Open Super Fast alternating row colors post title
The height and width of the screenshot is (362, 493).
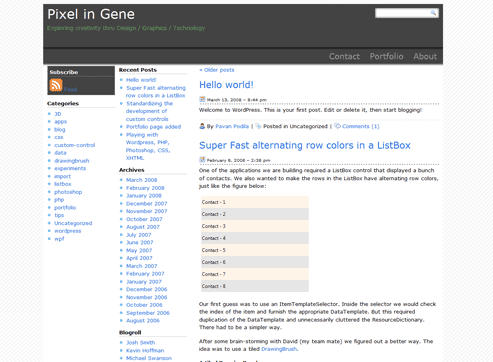[x=305, y=145]
